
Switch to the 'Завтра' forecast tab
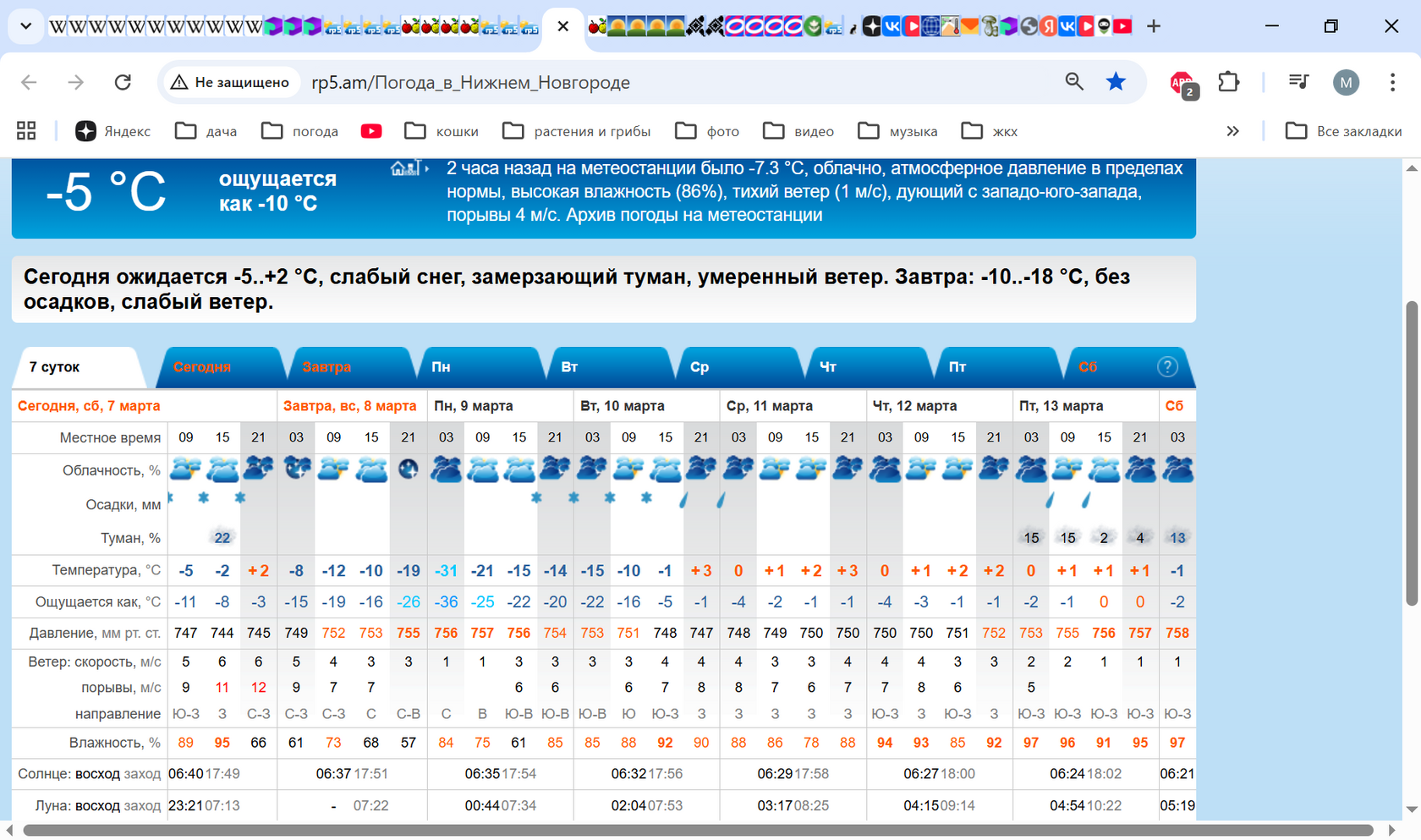coord(326,367)
